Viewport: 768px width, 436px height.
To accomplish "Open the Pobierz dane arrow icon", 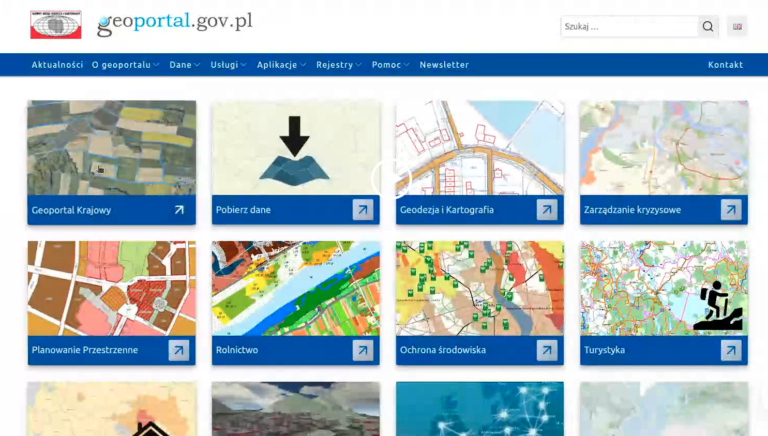I will 363,210.
